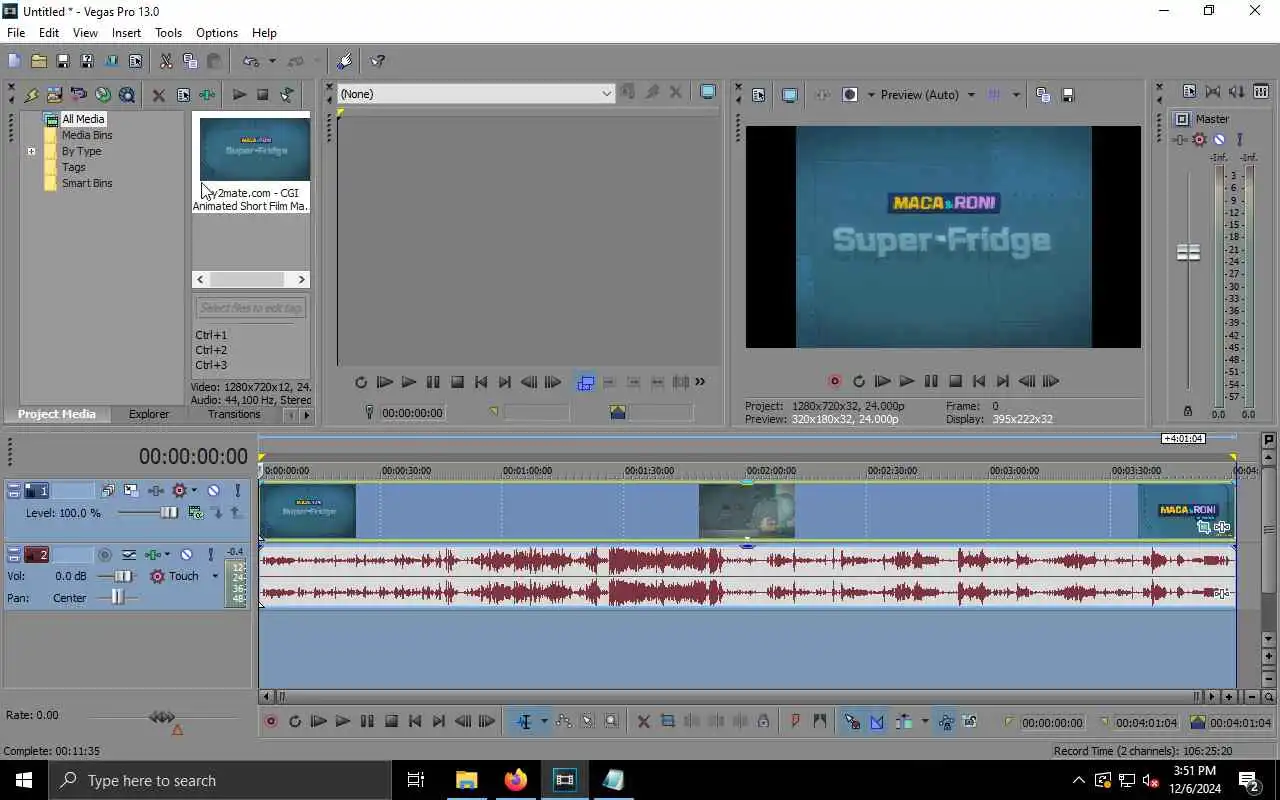This screenshot has width=1280, height=800.
Task: Open a project via folder icon
Action: 38,61
